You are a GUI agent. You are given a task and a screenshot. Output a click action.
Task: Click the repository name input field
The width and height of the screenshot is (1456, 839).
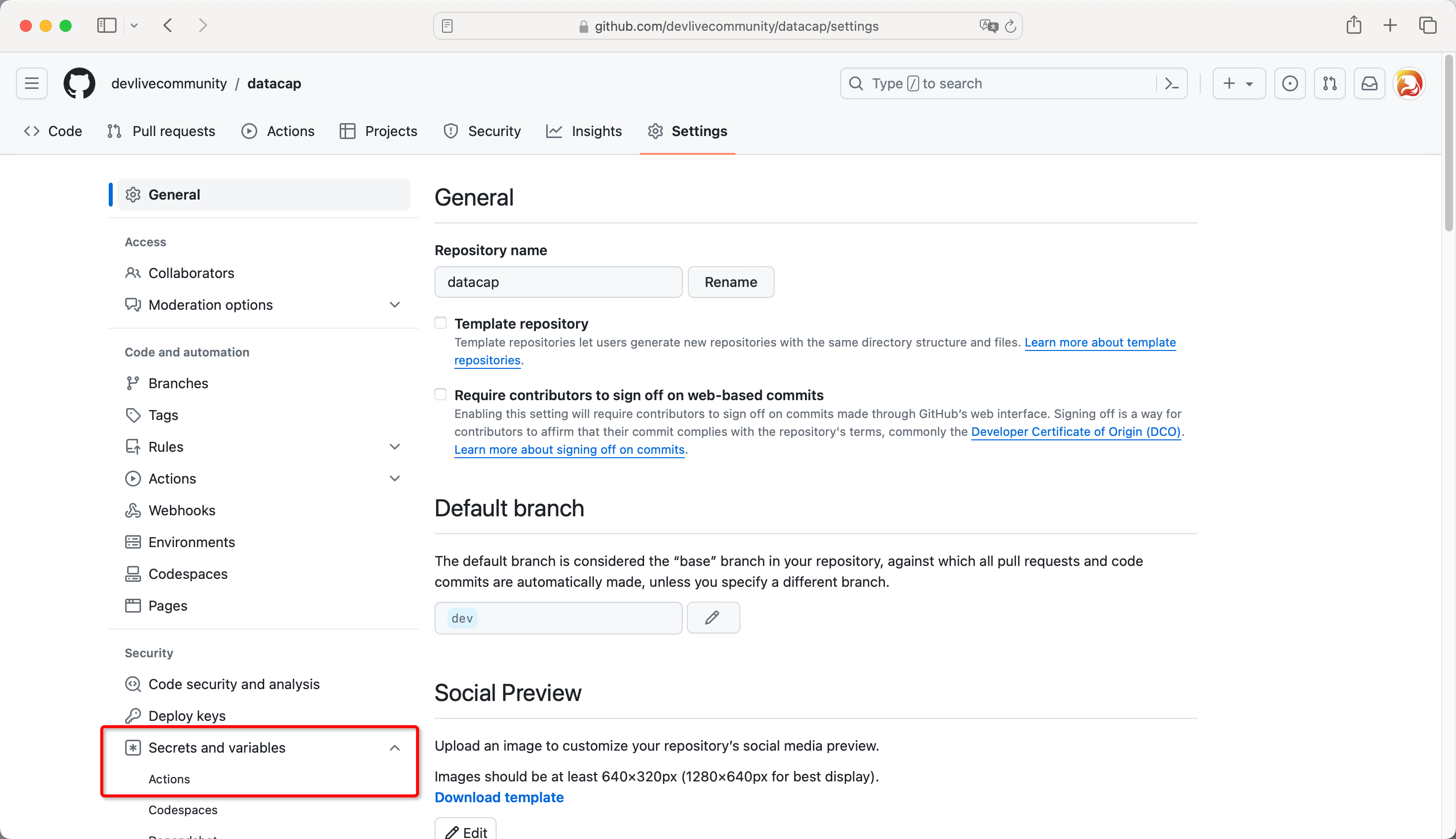click(x=558, y=282)
